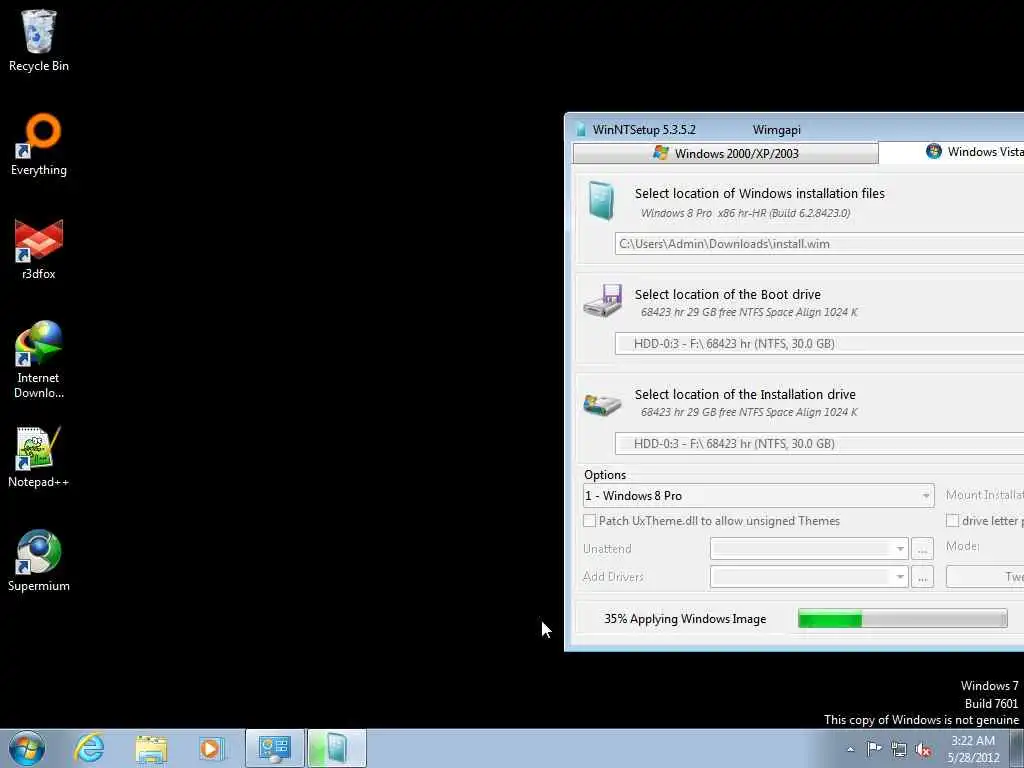The image size is (1024, 768).
Task: Click the Installation drive icon
Action: pyautogui.click(x=602, y=404)
